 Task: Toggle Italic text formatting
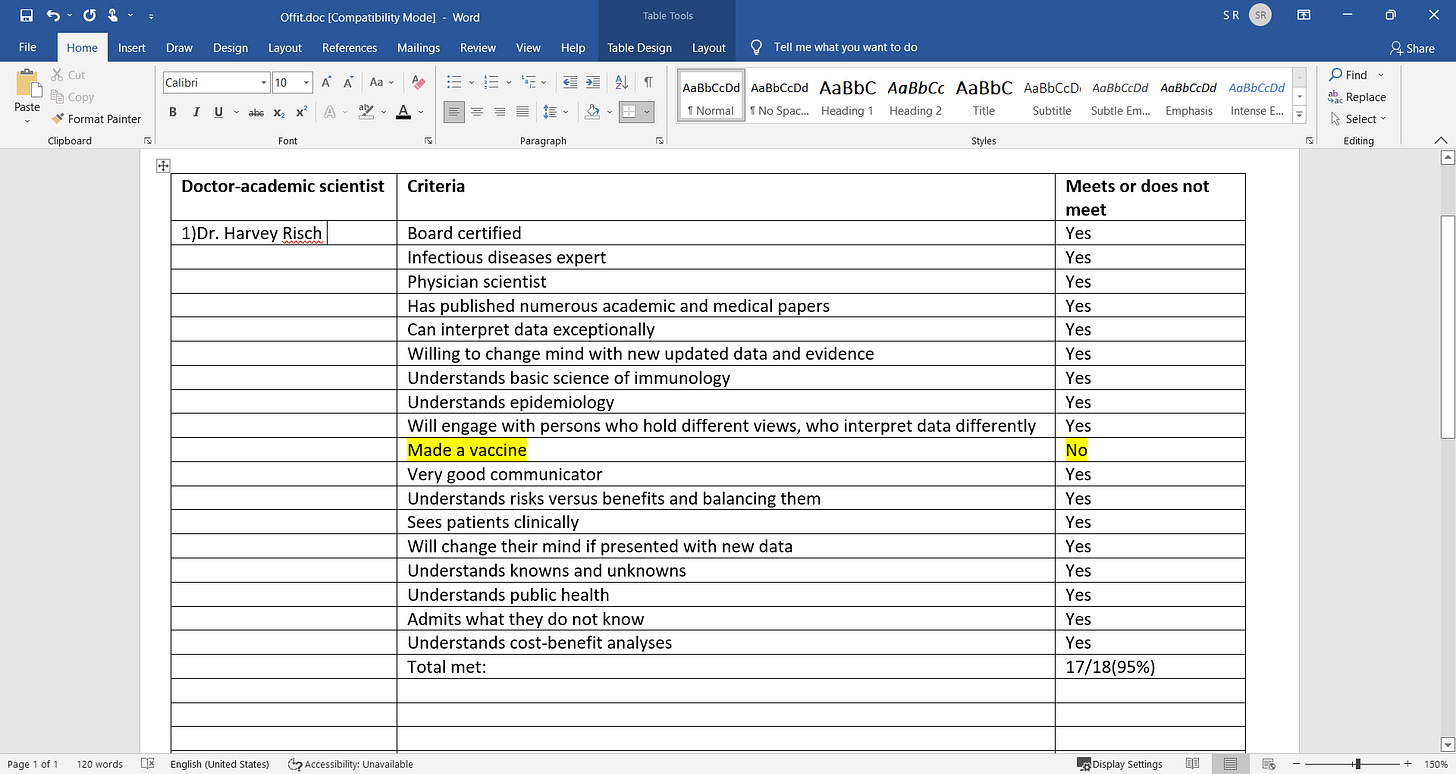point(196,112)
